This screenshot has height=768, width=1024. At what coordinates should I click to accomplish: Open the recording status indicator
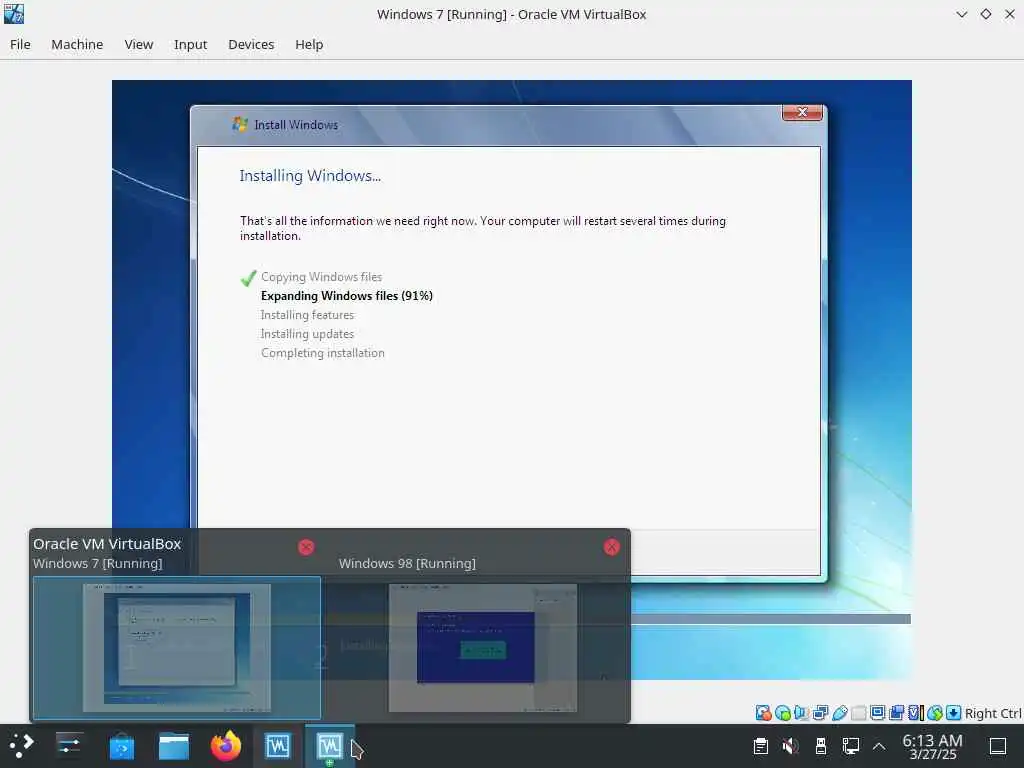[x=897, y=713]
